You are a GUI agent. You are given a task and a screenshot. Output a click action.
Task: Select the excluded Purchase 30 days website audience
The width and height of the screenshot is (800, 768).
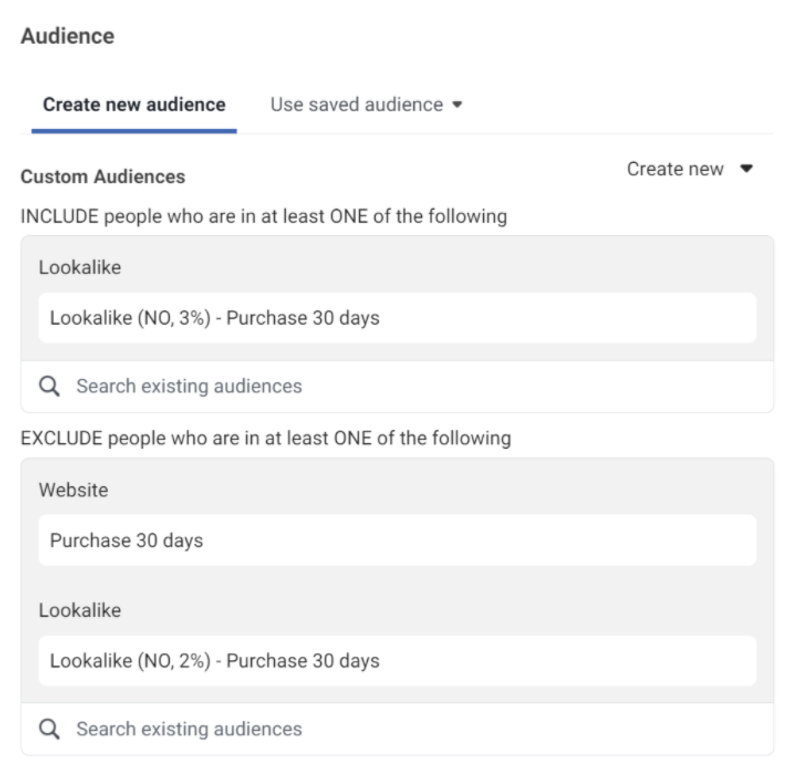[397, 540]
